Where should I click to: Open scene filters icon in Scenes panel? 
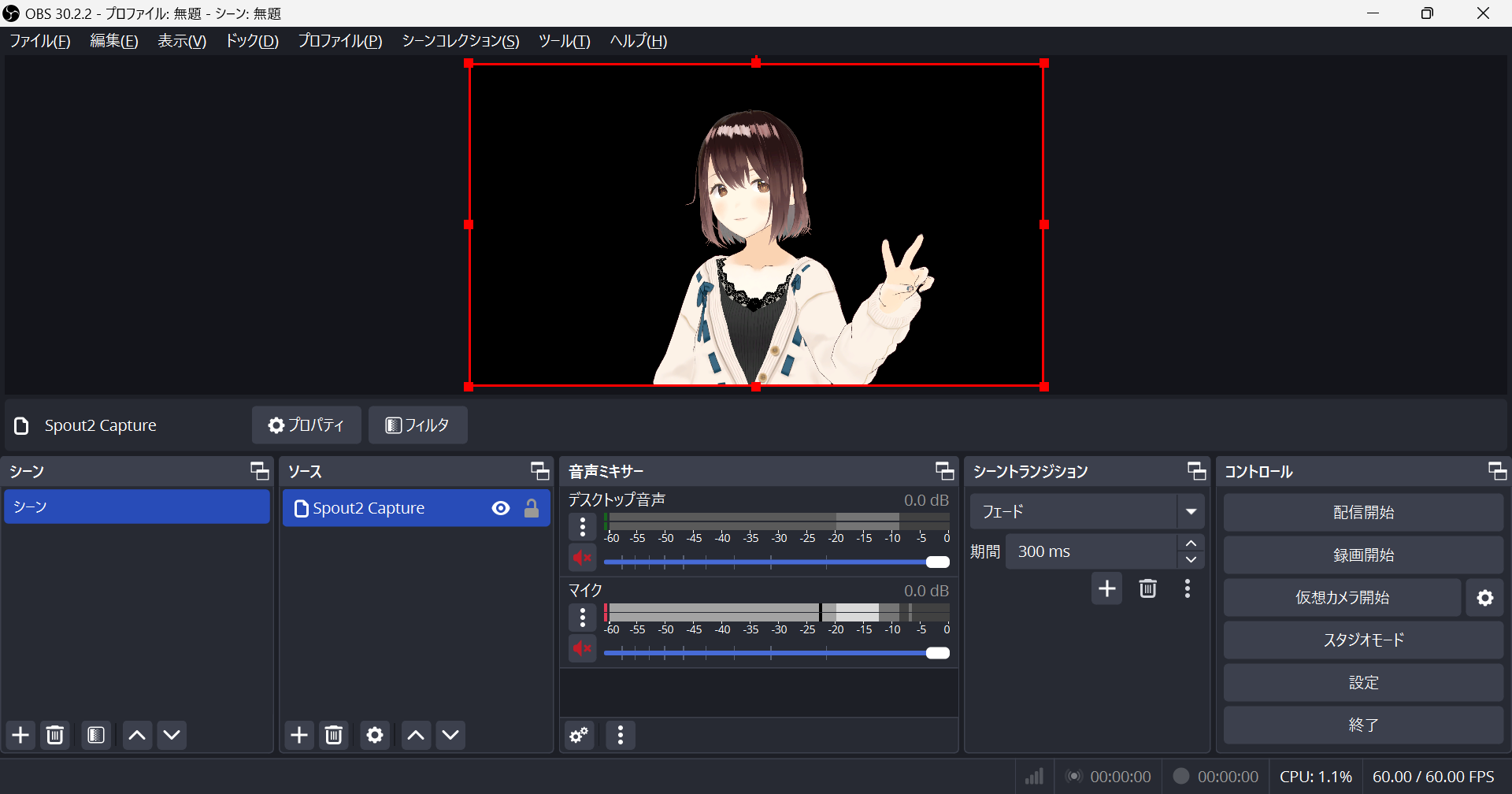pos(96,735)
